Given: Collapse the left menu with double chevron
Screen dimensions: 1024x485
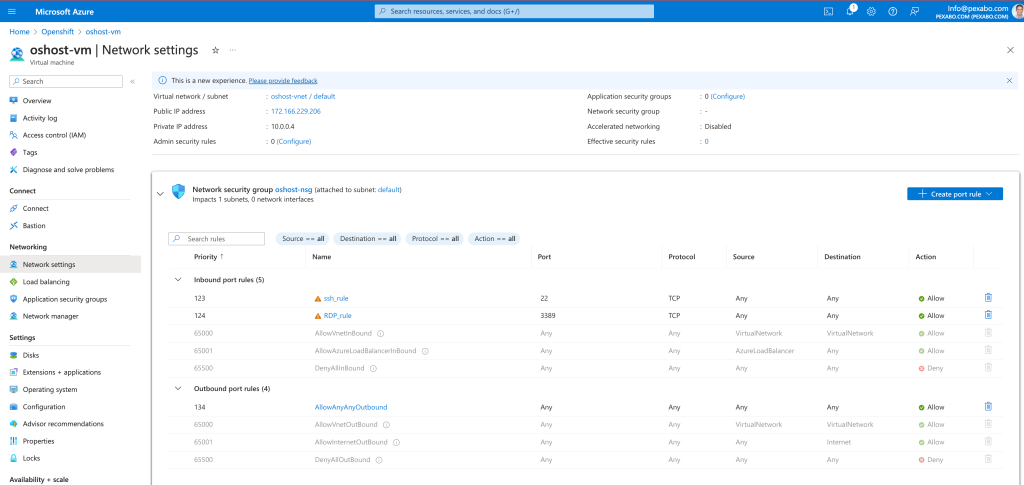Looking at the screenshot, I should pyautogui.click(x=132, y=82).
